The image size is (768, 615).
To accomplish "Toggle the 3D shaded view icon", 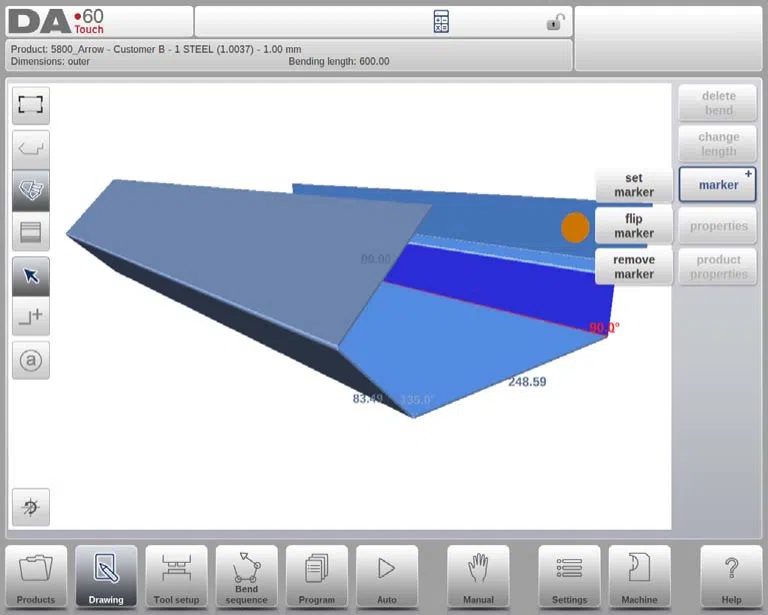I will [x=31, y=190].
